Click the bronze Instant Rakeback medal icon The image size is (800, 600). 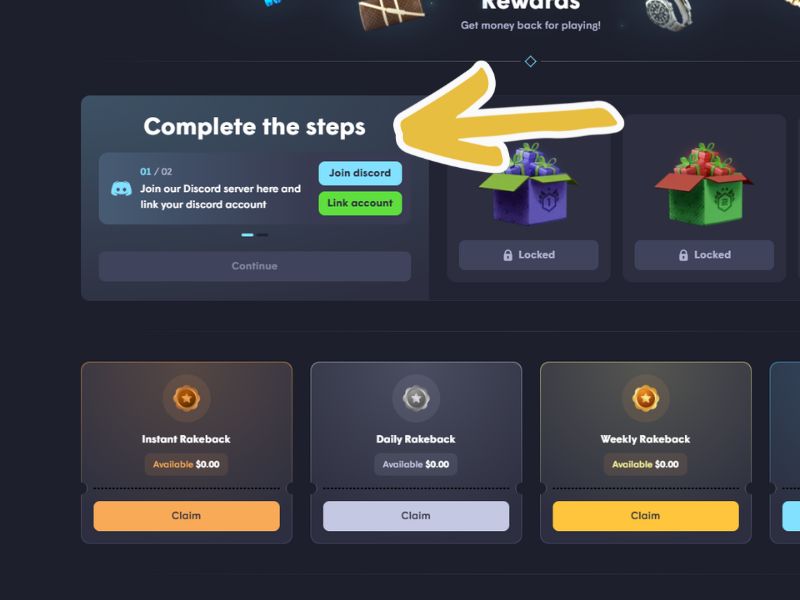(187, 398)
